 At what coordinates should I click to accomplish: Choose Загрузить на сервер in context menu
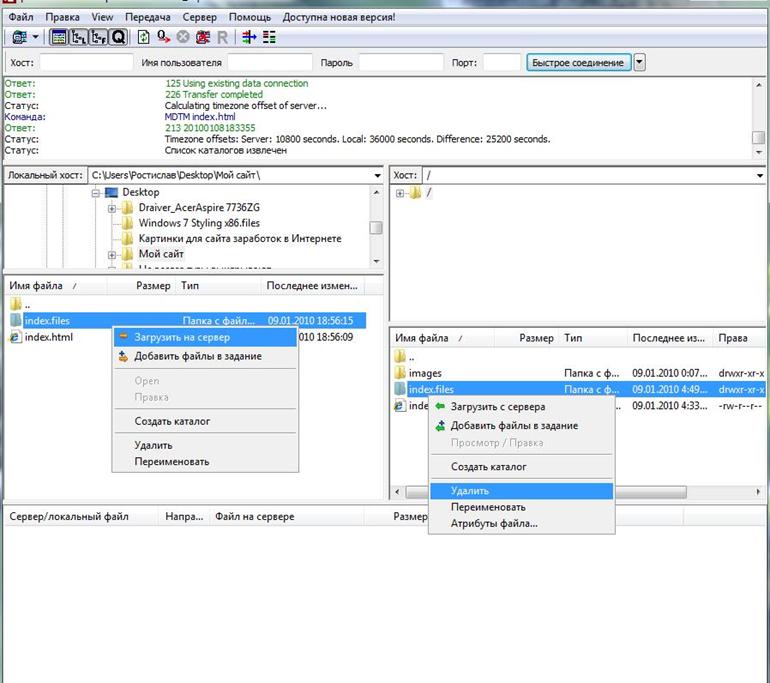[x=205, y=337]
